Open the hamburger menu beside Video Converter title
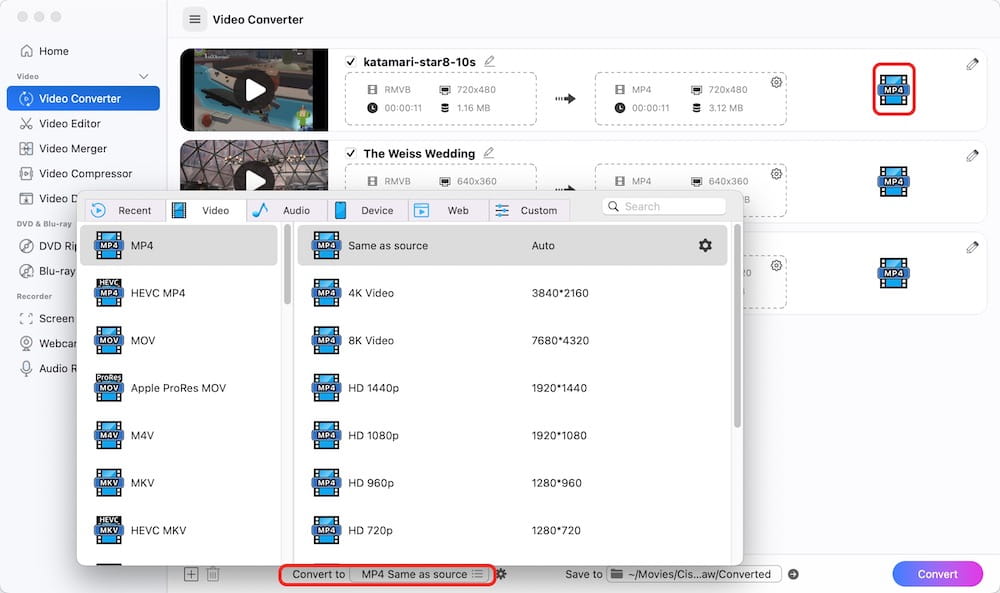 pos(195,20)
